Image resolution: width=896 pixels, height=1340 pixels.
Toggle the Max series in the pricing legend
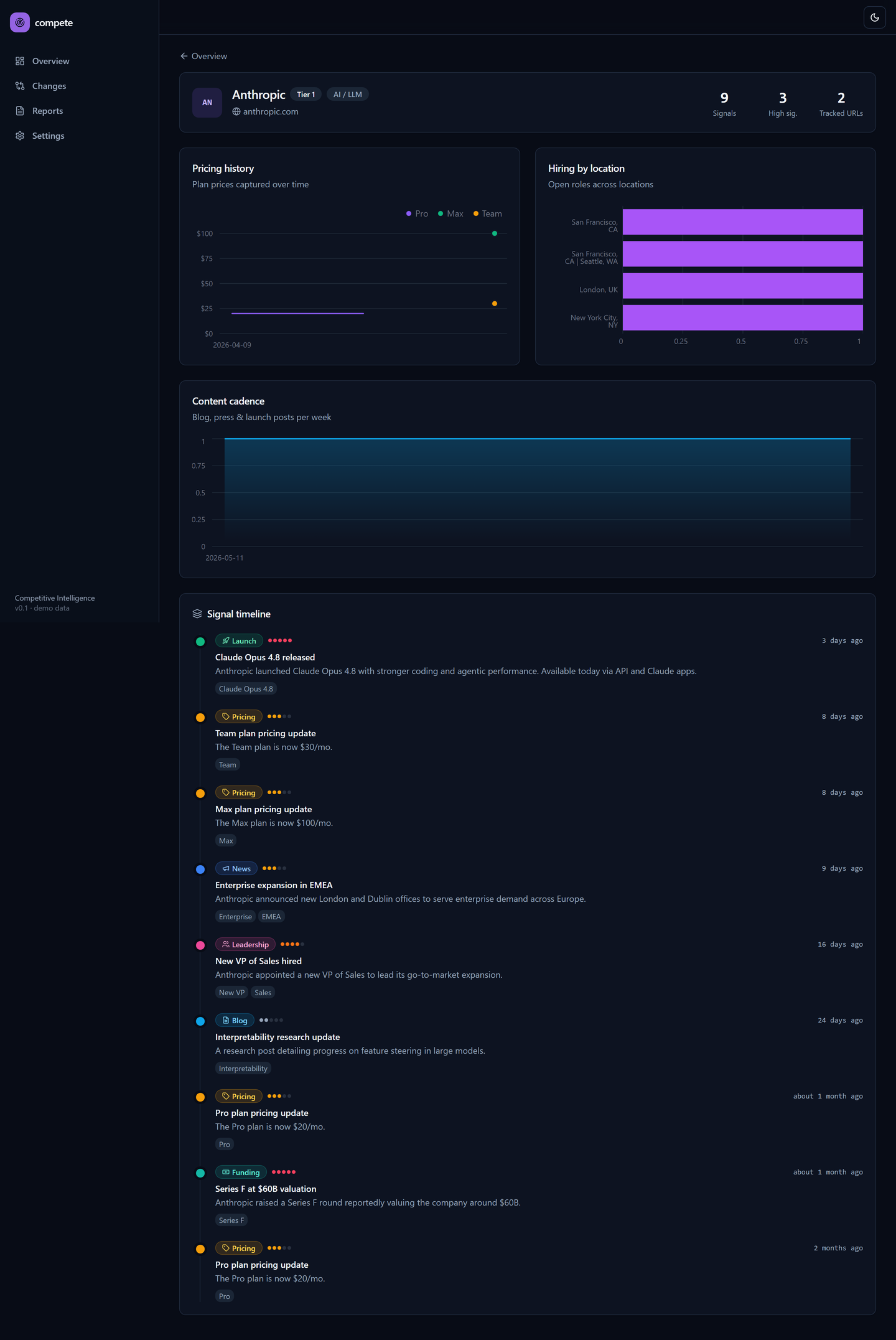[x=450, y=213]
